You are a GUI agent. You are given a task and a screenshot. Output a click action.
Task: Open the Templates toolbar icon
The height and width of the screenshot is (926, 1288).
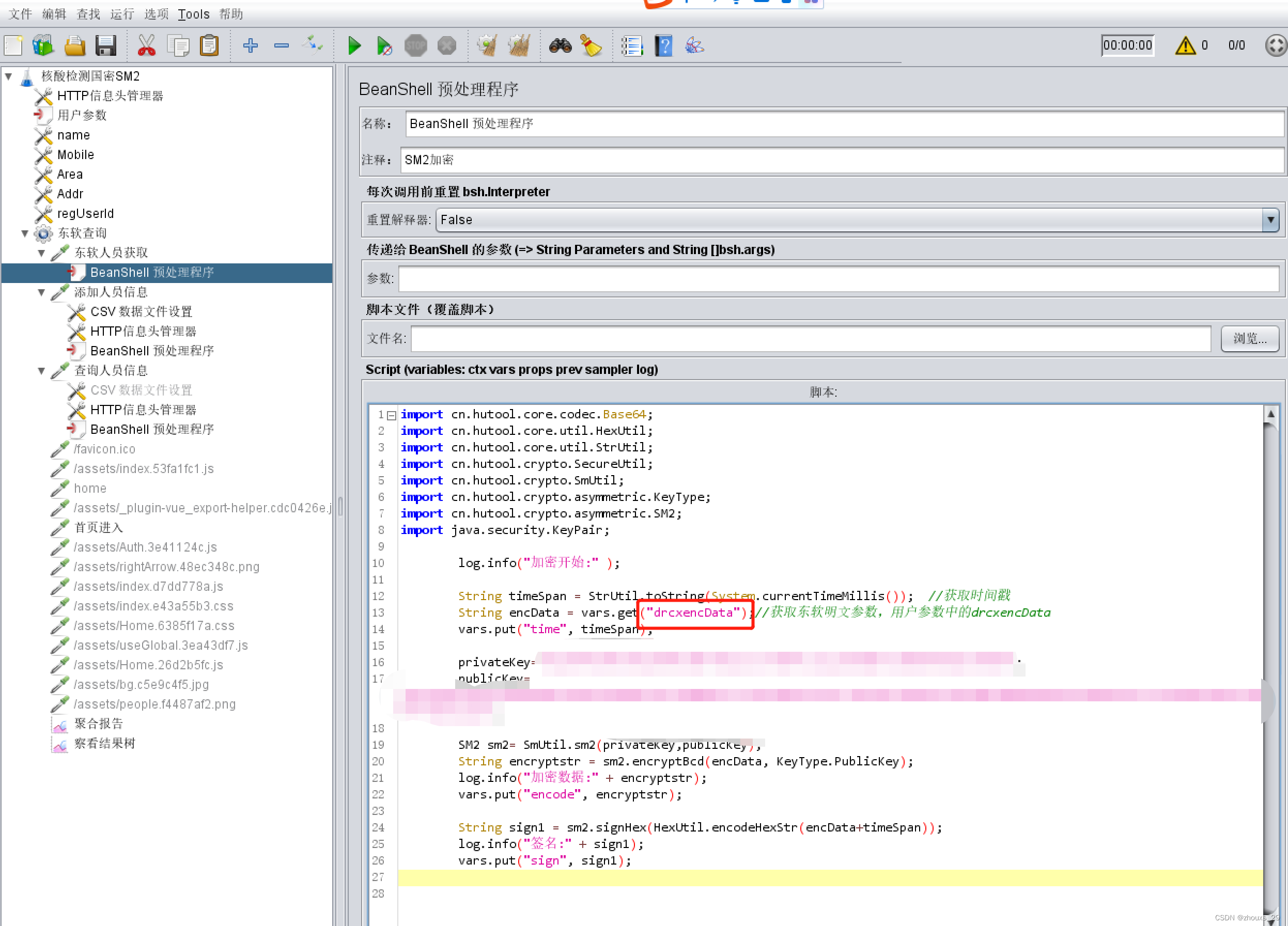coord(43,45)
